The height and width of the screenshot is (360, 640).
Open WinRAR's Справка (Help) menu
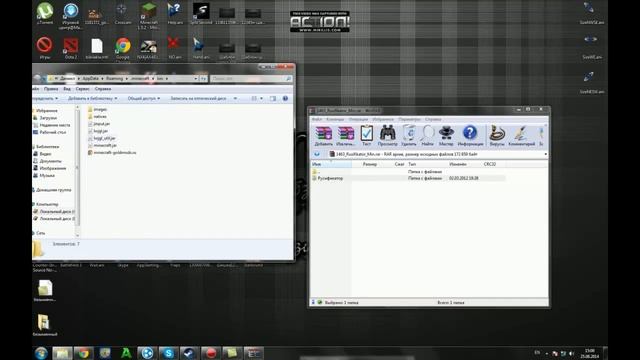(433, 119)
